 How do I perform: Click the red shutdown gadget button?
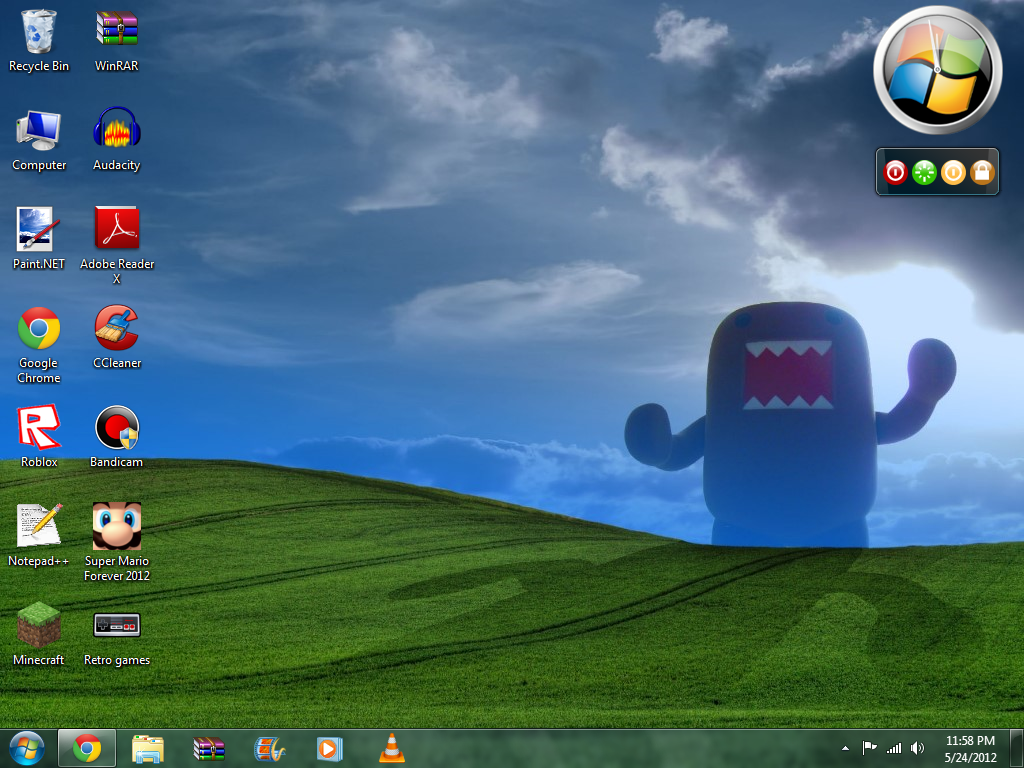(x=895, y=172)
